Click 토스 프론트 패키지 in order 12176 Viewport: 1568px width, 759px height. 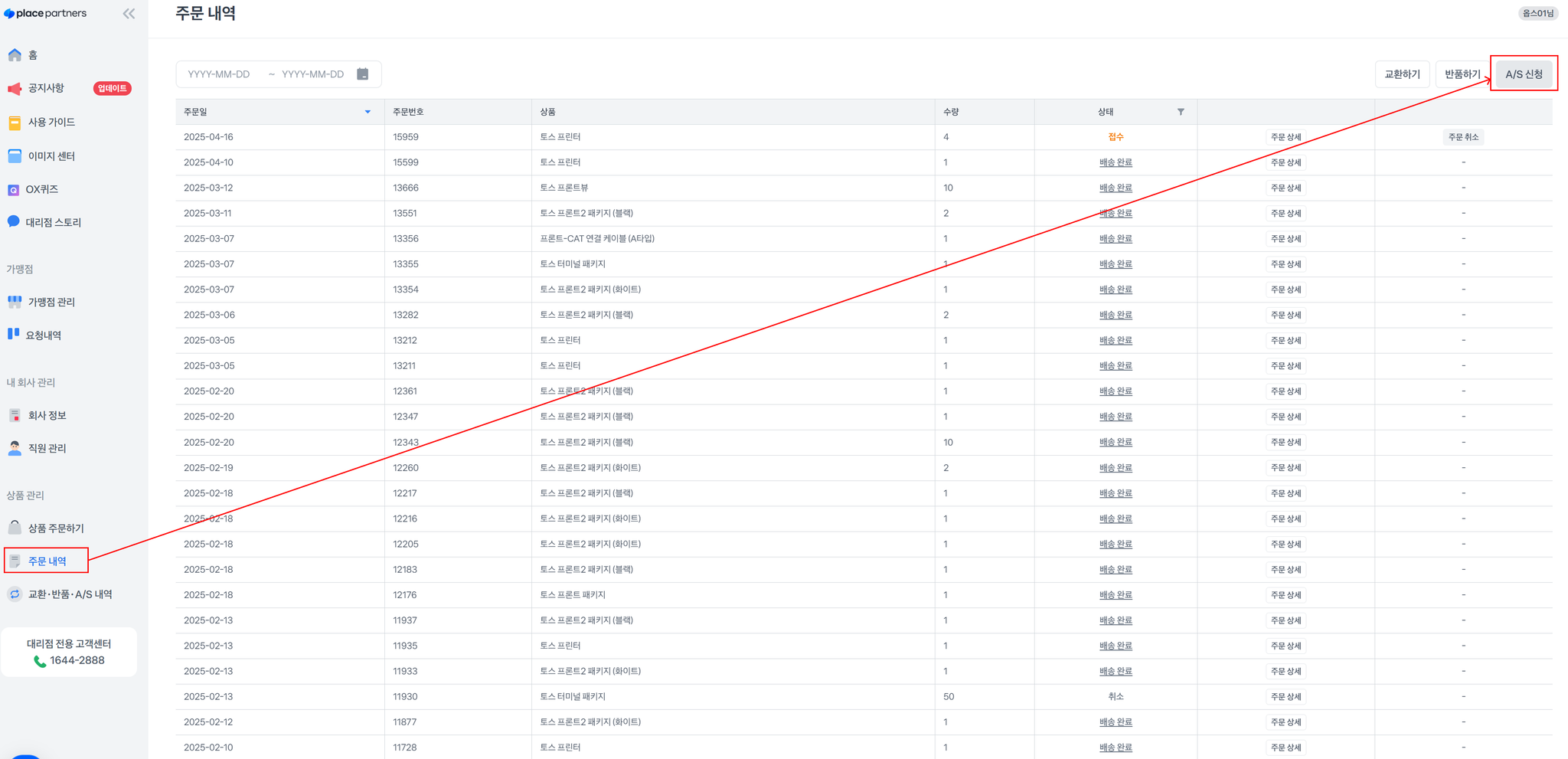click(573, 595)
